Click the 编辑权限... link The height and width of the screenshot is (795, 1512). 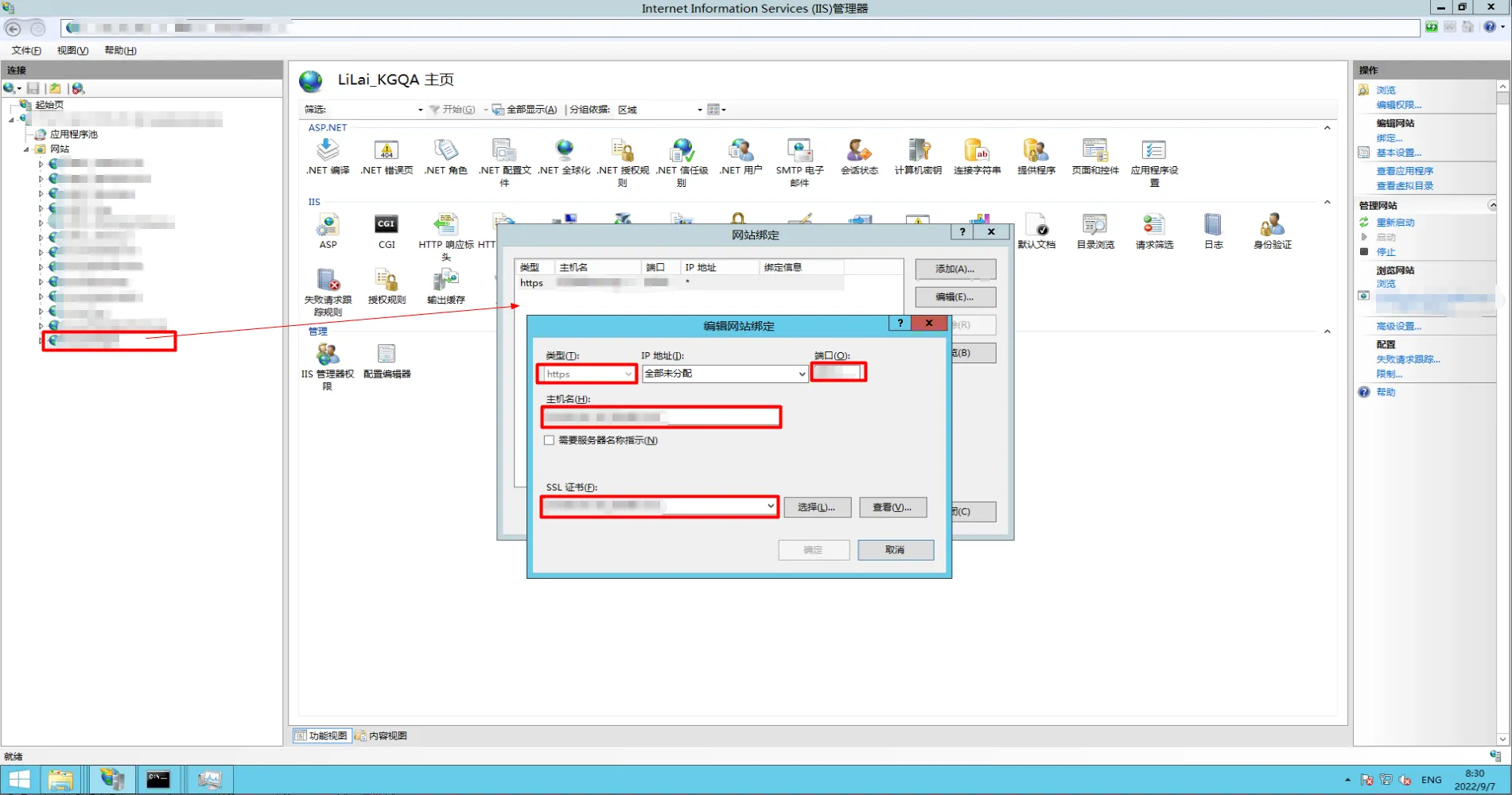(x=1398, y=105)
